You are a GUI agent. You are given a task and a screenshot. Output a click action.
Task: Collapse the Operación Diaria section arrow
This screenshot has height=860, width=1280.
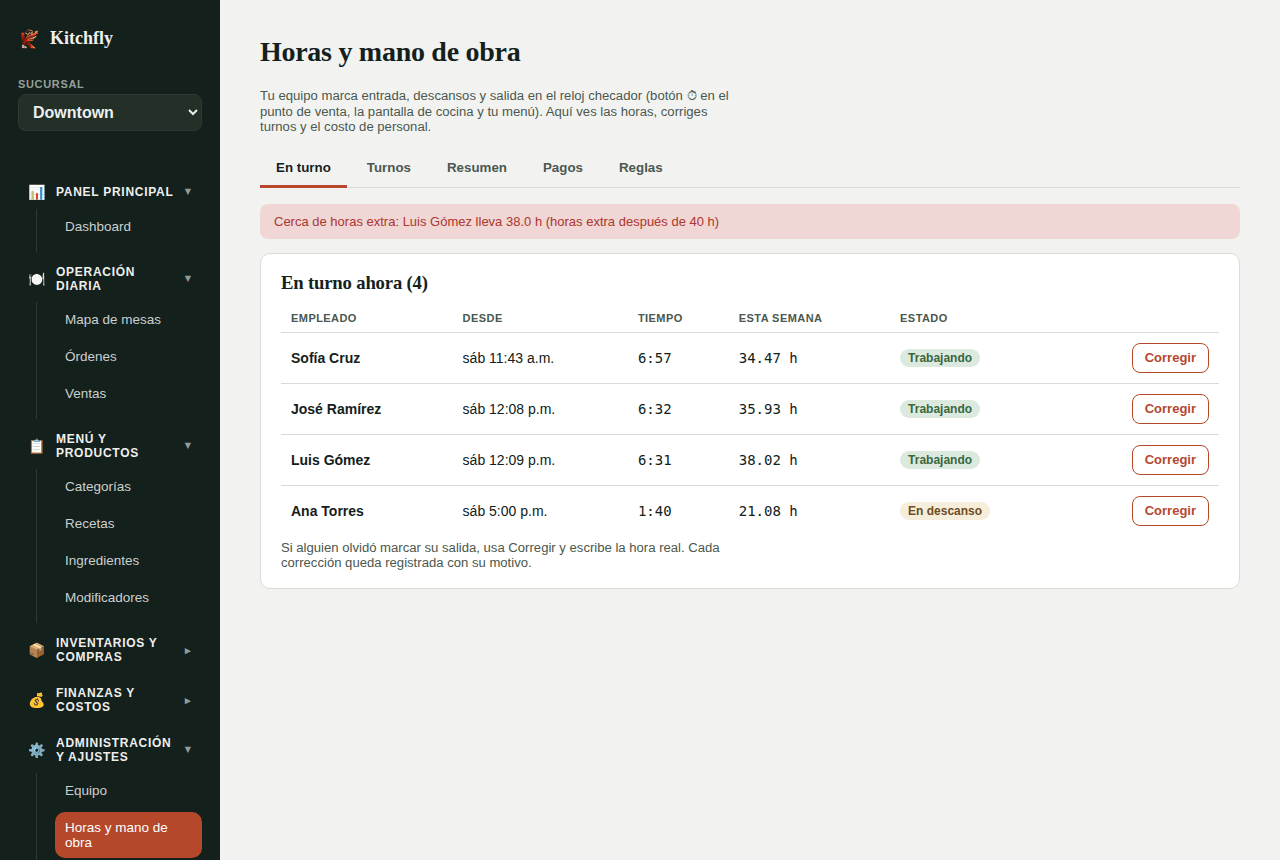tap(188, 278)
